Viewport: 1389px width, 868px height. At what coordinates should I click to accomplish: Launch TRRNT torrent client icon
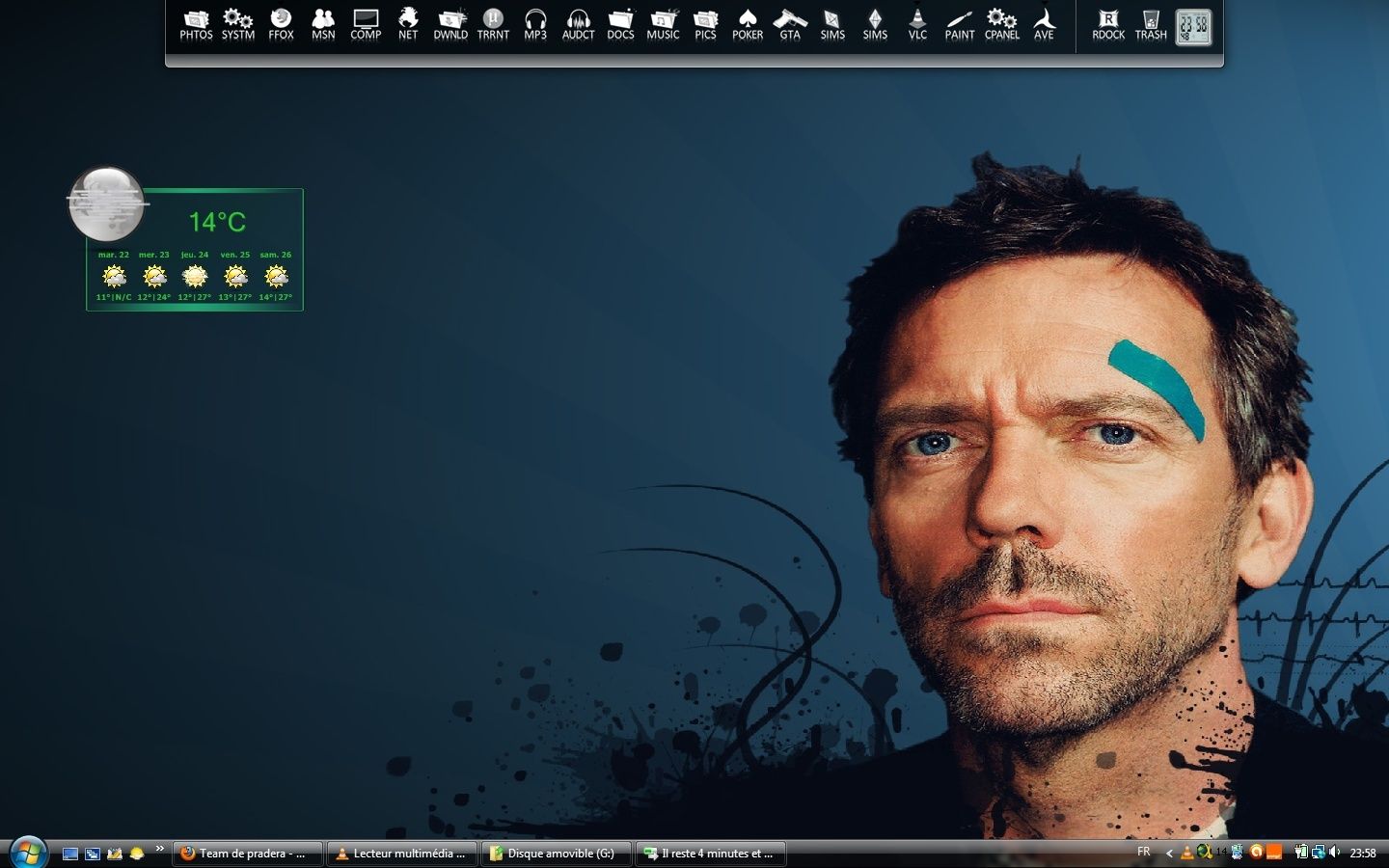(493, 24)
